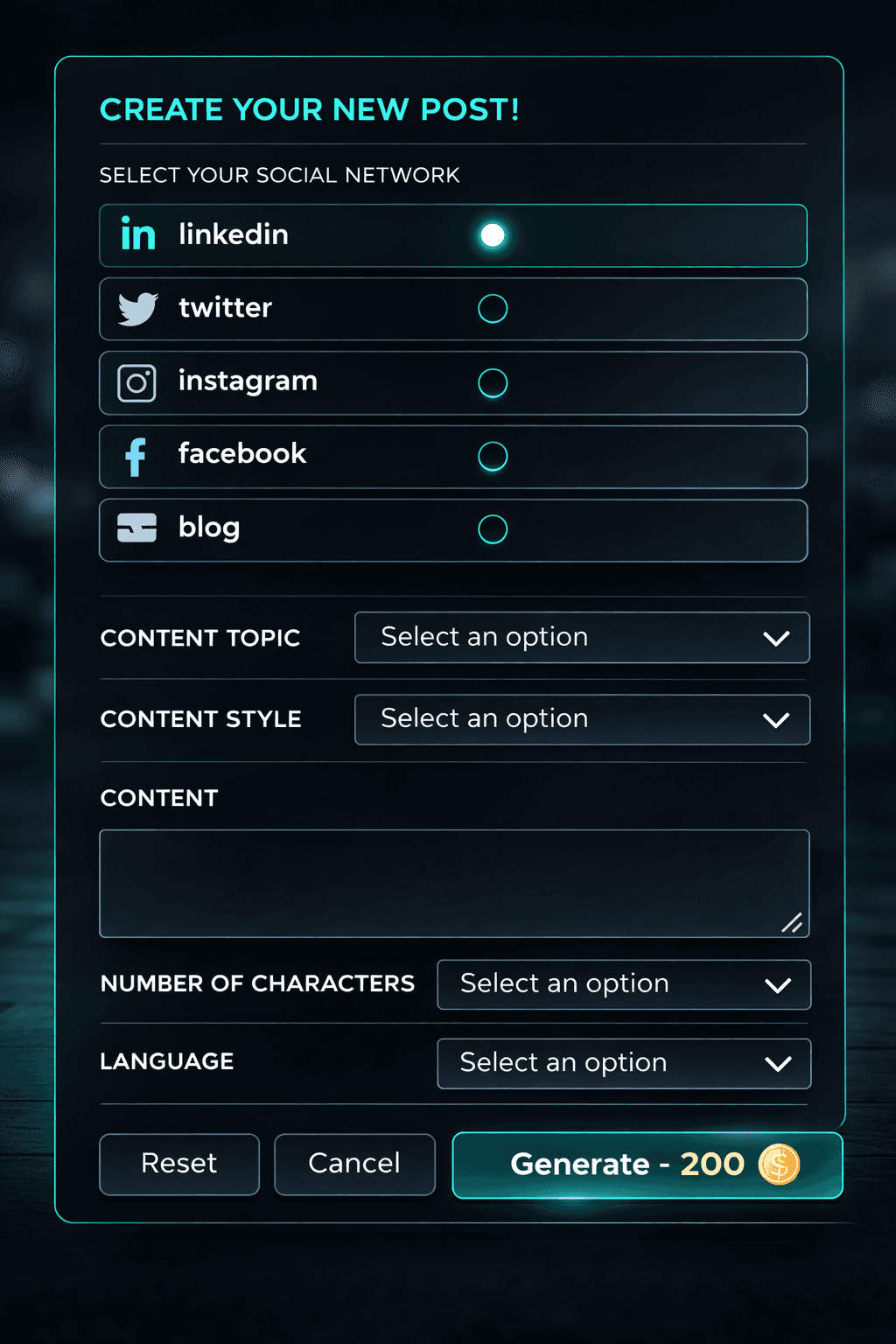Click Generate to create the post

click(x=612, y=1164)
